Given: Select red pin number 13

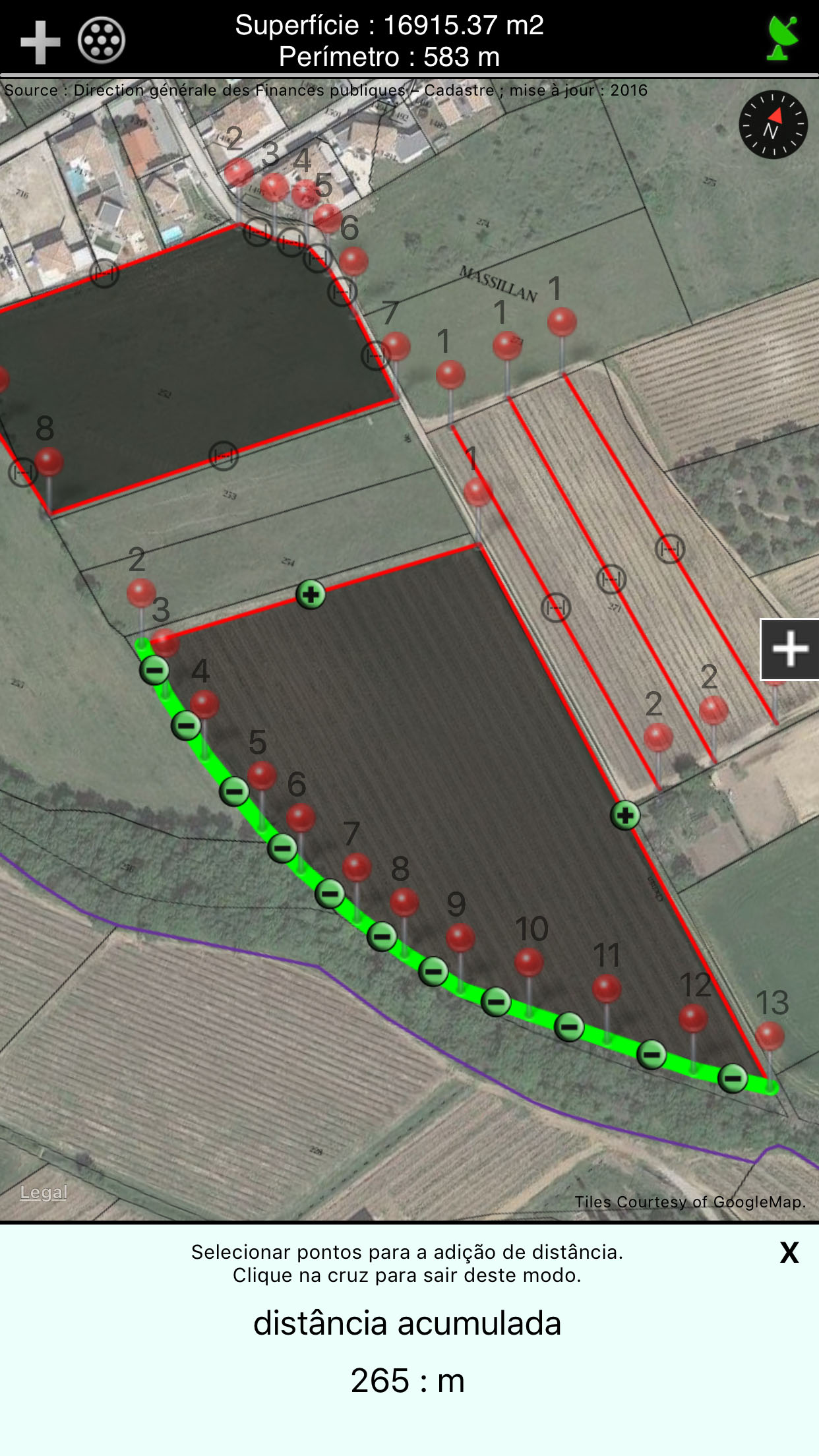Looking at the screenshot, I should [x=770, y=1036].
